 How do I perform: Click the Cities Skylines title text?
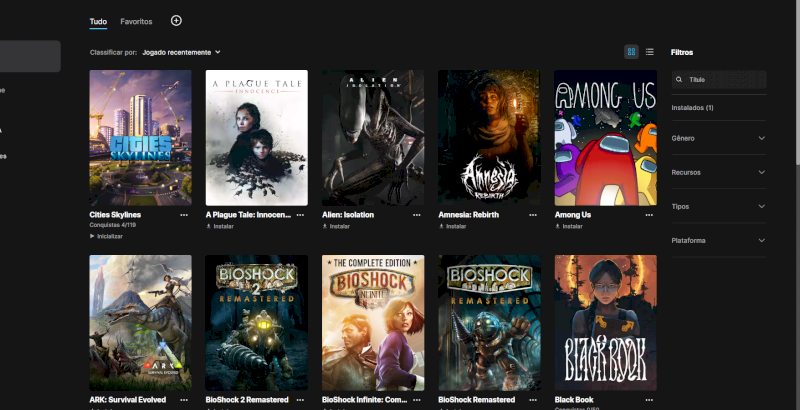click(x=115, y=215)
